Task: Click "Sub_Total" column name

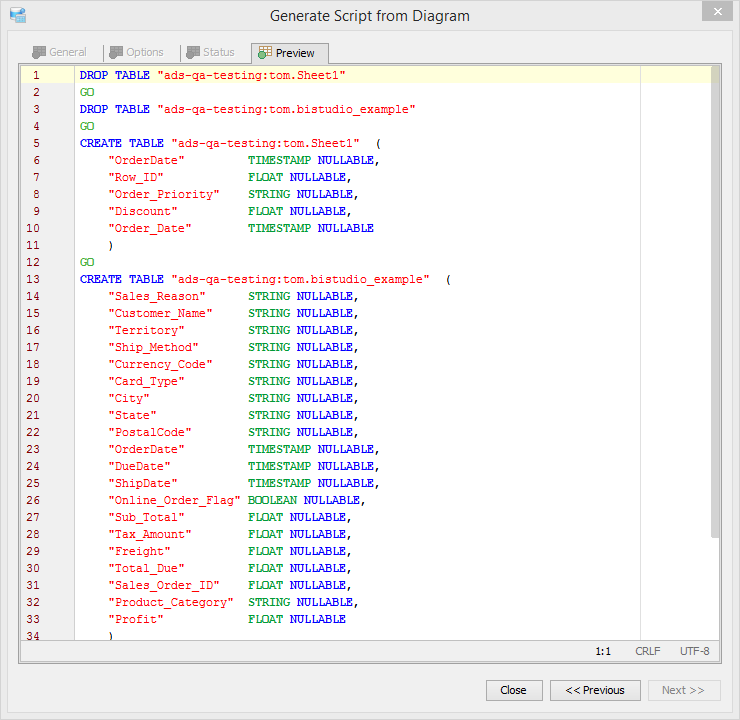Action: tap(146, 517)
